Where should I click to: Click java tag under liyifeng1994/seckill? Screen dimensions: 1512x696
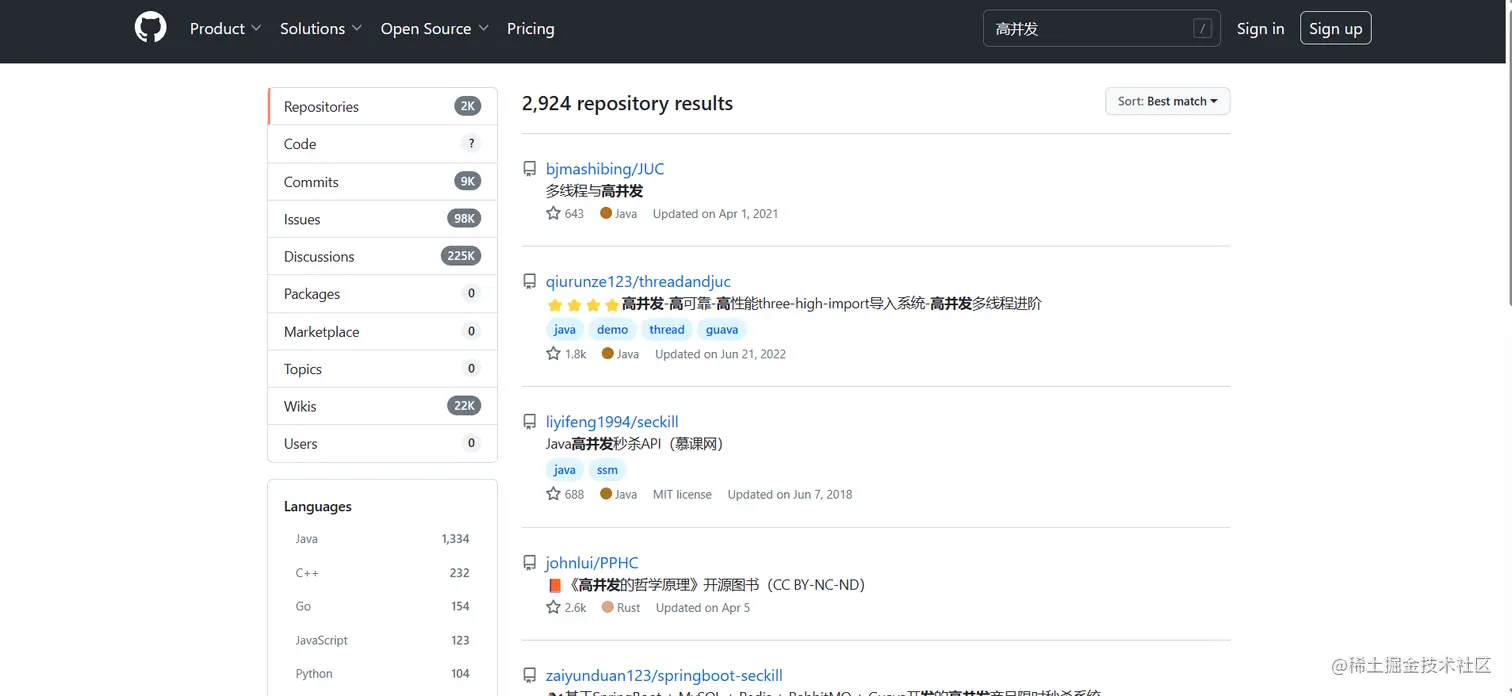point(565,470)
